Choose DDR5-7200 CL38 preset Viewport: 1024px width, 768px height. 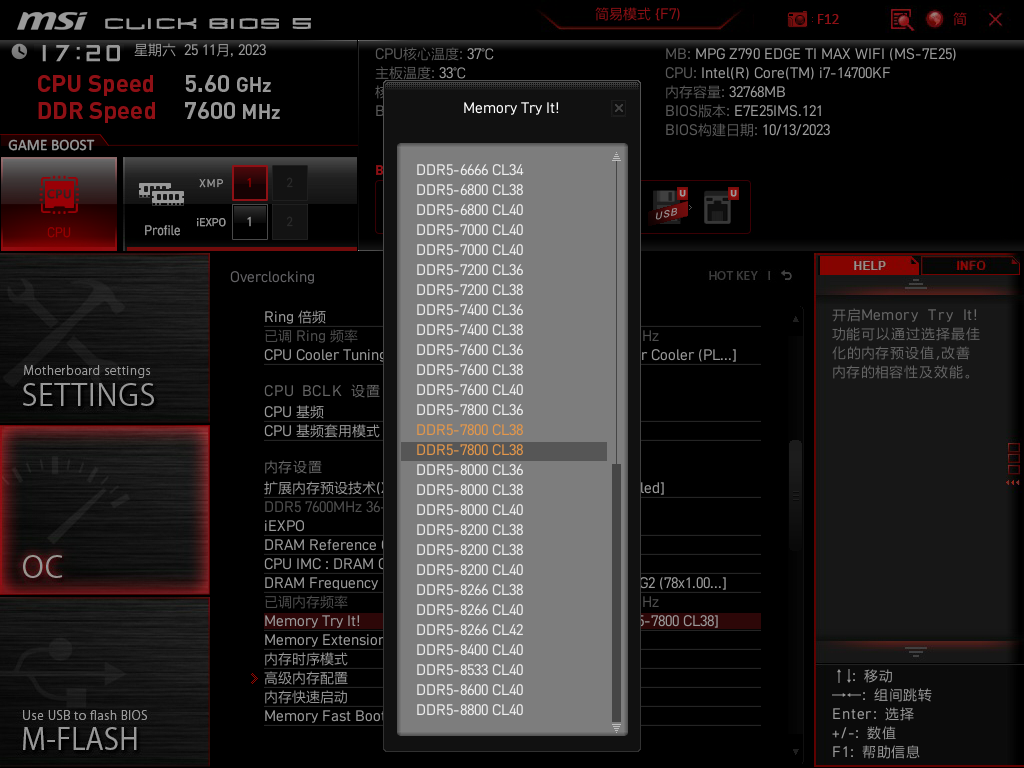pos(470,290)
